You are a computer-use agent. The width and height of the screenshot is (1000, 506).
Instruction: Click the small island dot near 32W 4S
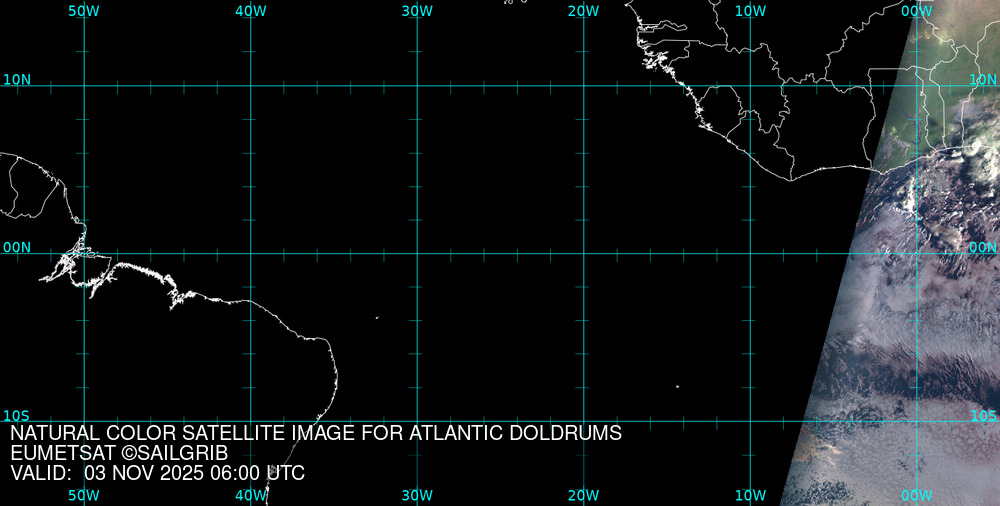point(377,319)
